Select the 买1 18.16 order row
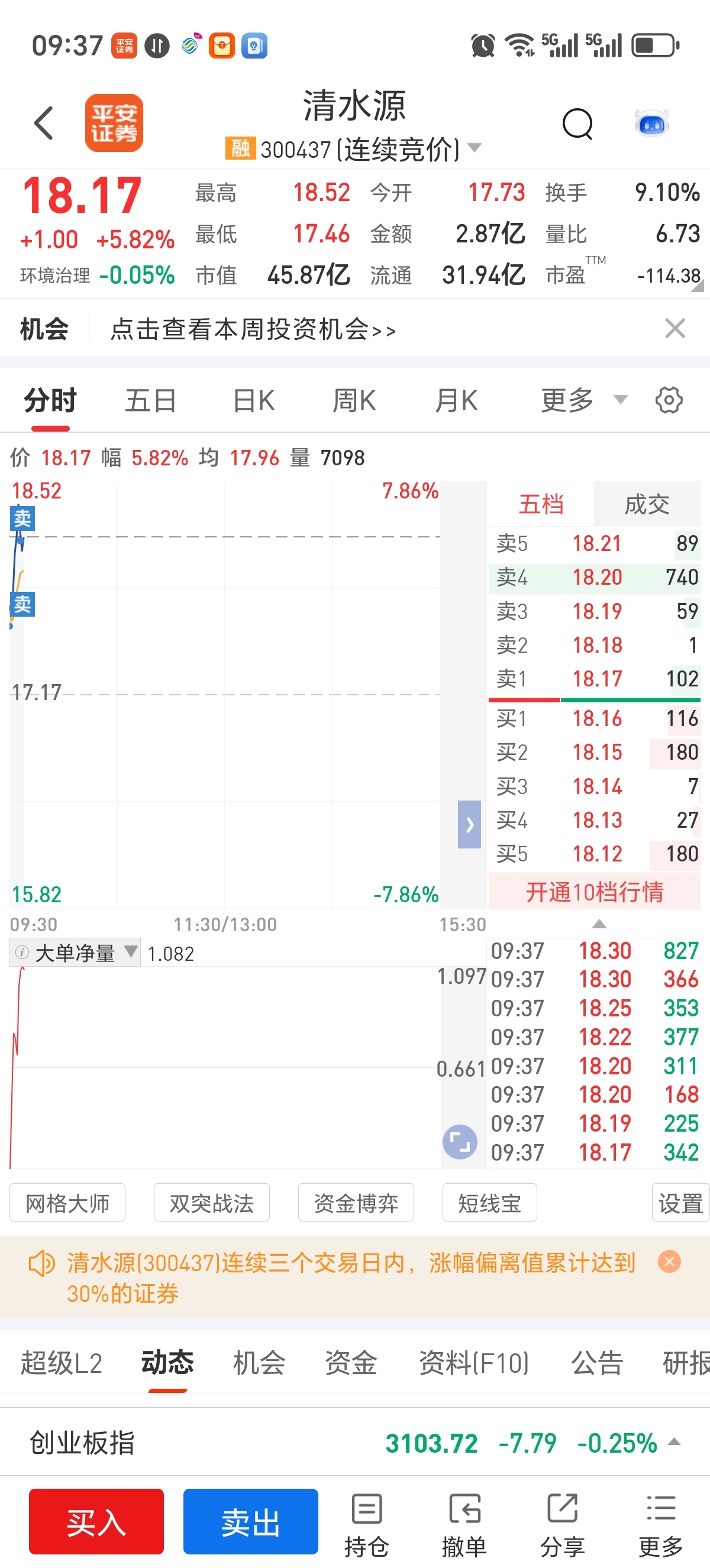 [594, 718]
